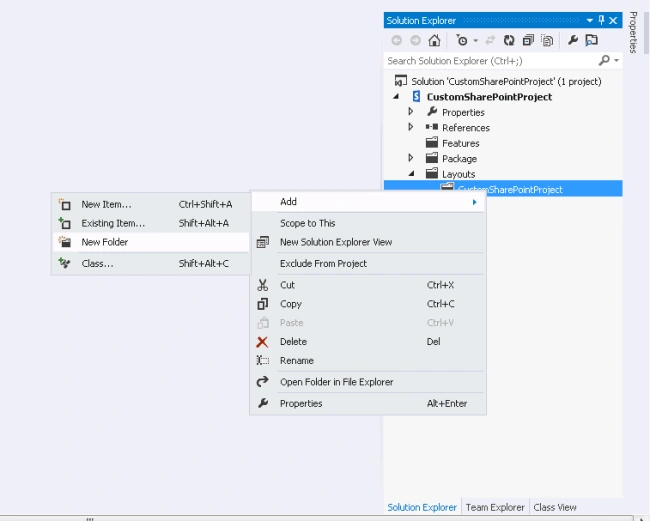
Task: Toggle the Solution Explorer auto-hide pin
Action: 601,20
